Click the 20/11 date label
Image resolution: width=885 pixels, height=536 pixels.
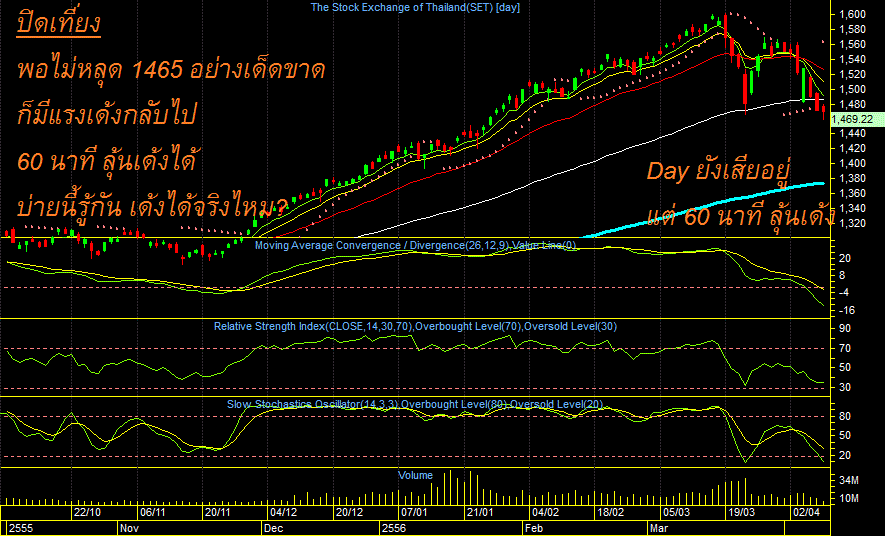click(218, 512)
